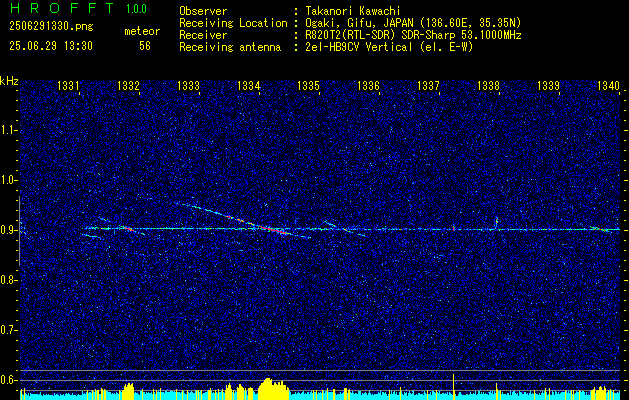
Task: Click the HROFFT title text
Action: point(63,8)
